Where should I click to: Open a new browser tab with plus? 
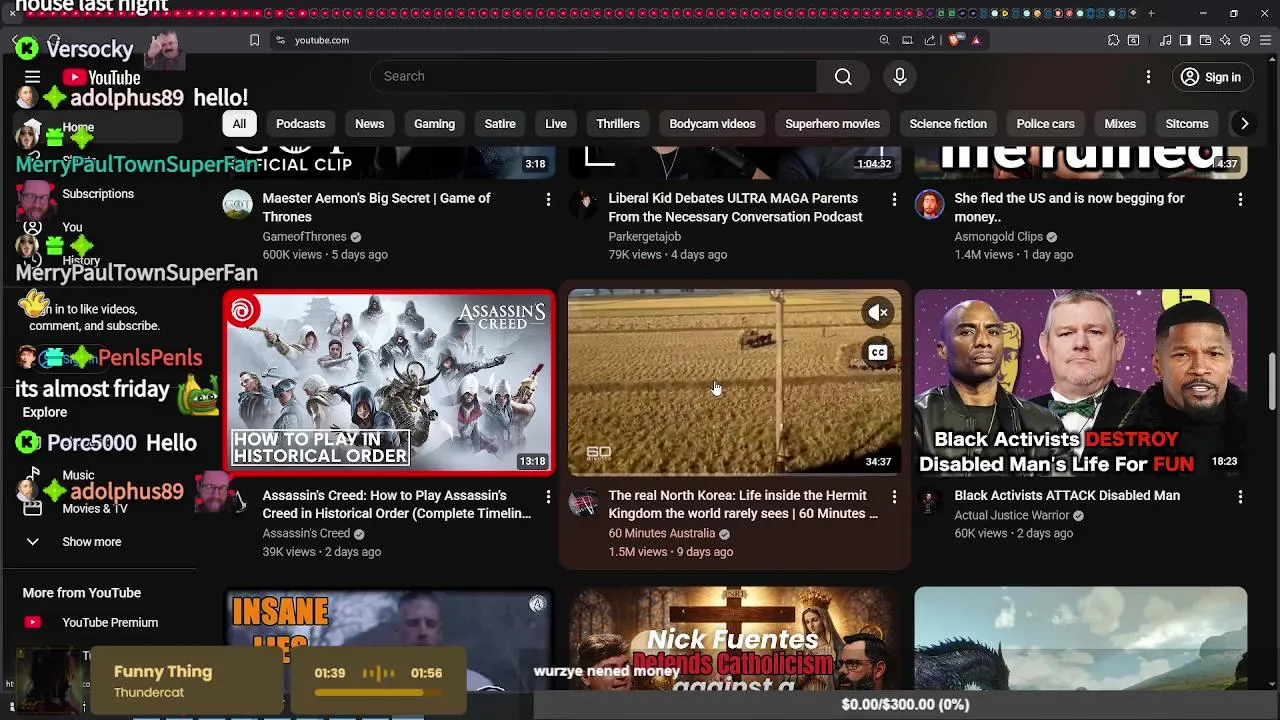click(1151, 13)
